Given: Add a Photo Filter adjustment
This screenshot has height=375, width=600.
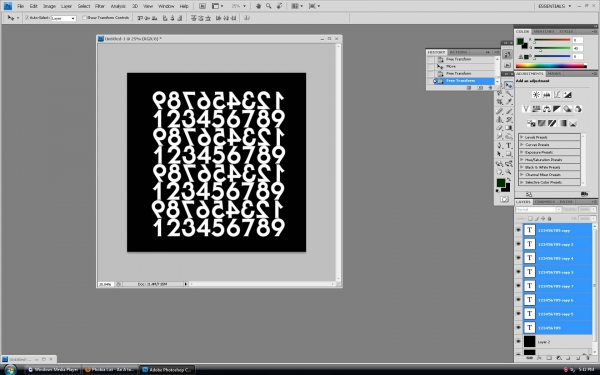Looking at the screenshot, I should click(x=568, y=109).
